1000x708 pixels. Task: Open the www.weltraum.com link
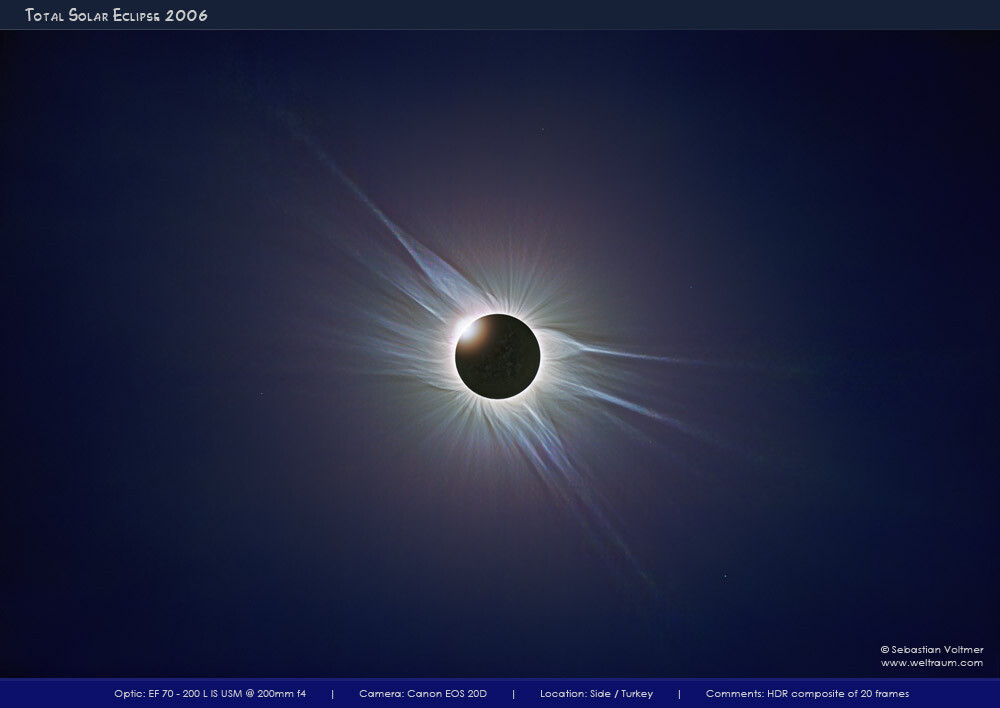click(931, 663)
